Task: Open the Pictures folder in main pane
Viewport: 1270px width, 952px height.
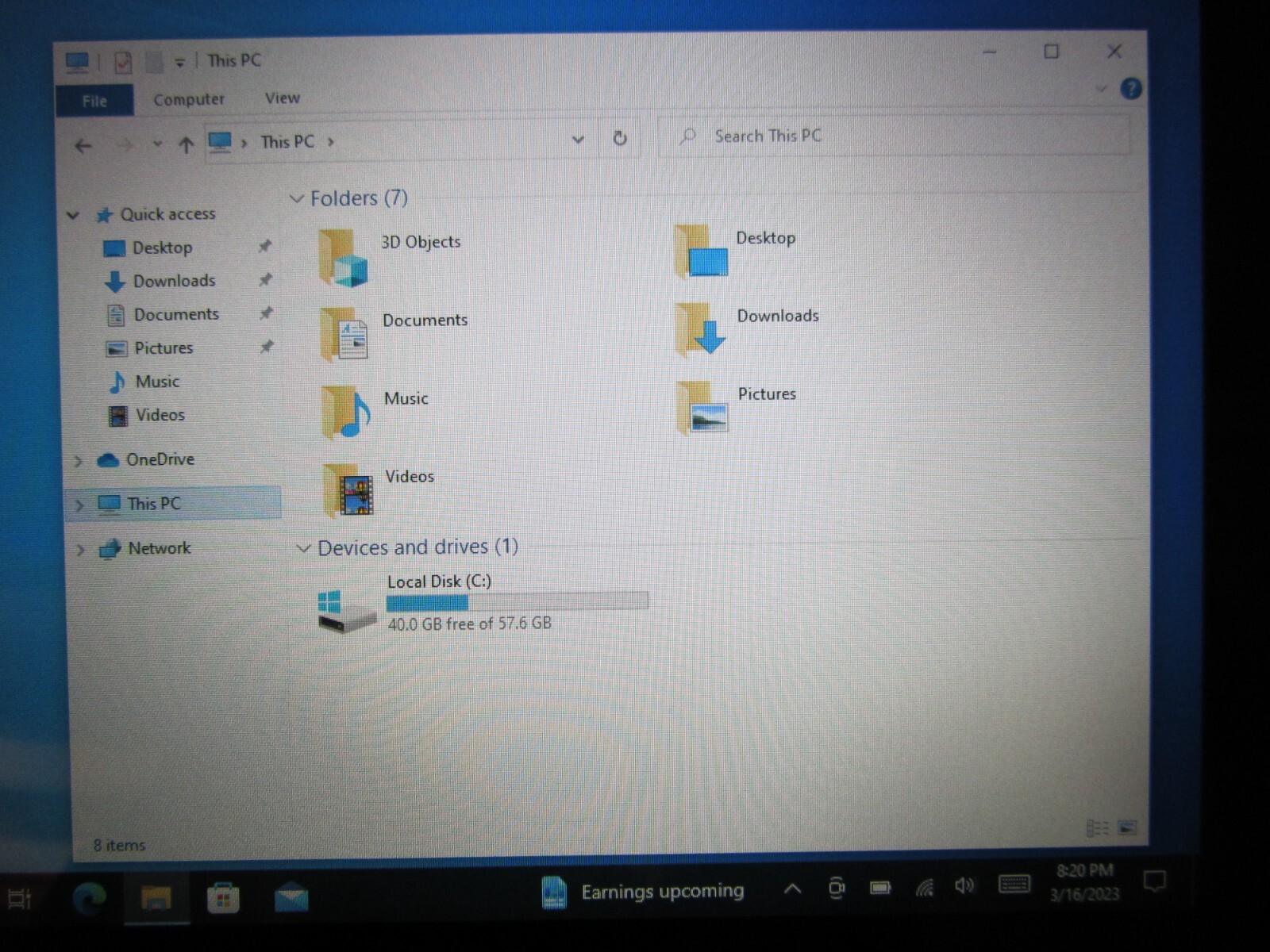Action: point(702,407)
